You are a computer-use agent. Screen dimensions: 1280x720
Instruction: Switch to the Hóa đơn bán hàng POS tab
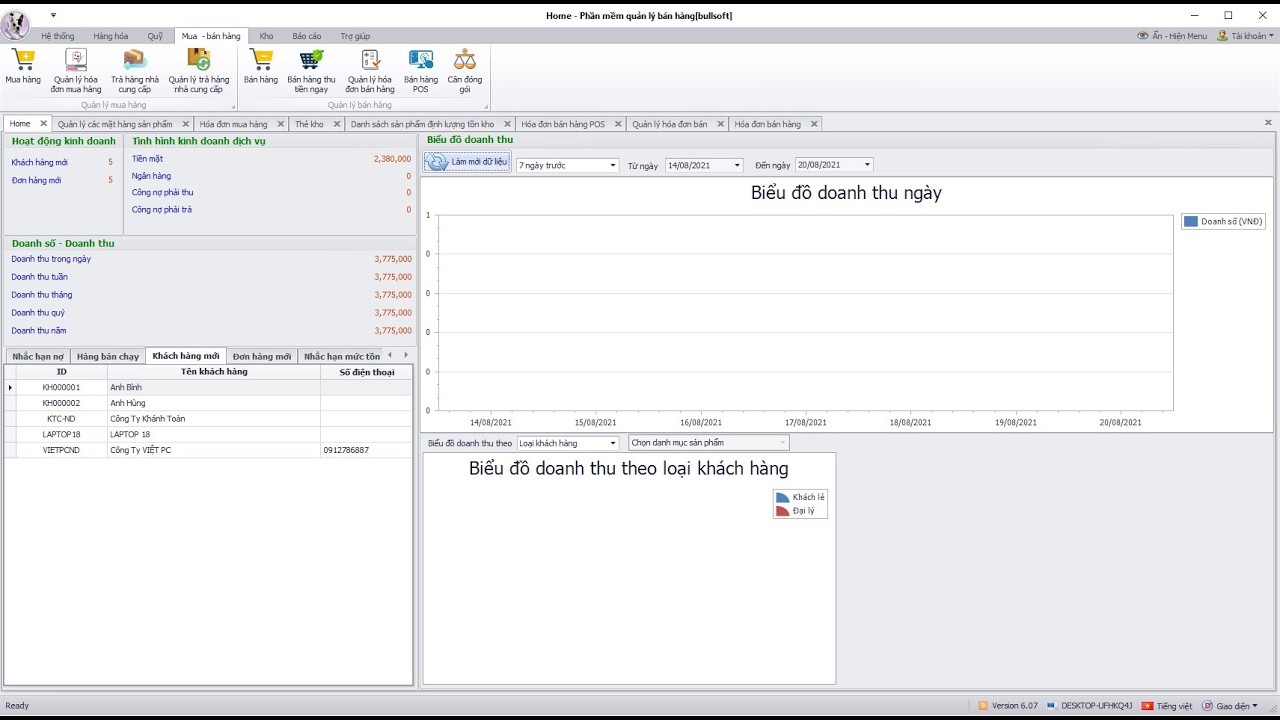point(563,124)
